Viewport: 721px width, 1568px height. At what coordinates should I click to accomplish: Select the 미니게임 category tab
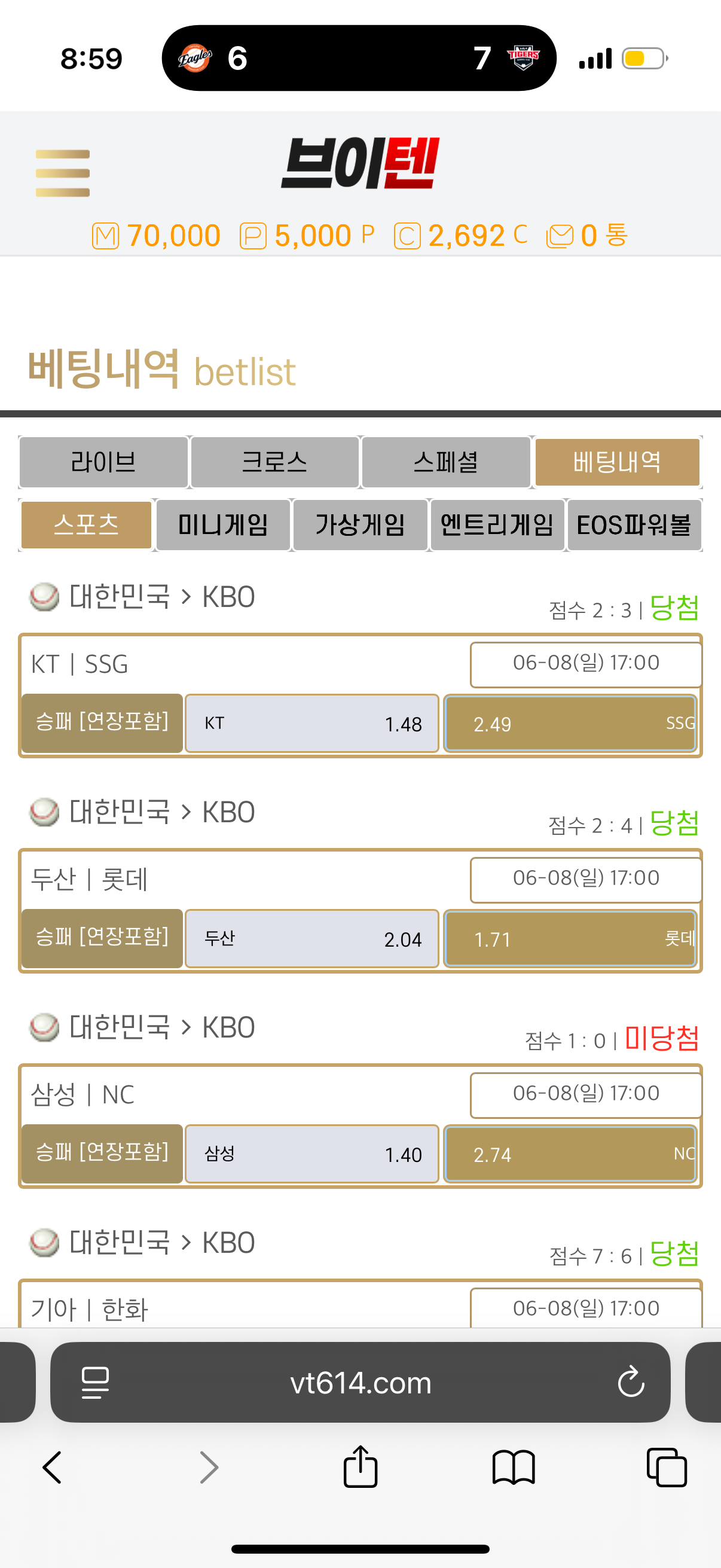pos(224,525)
